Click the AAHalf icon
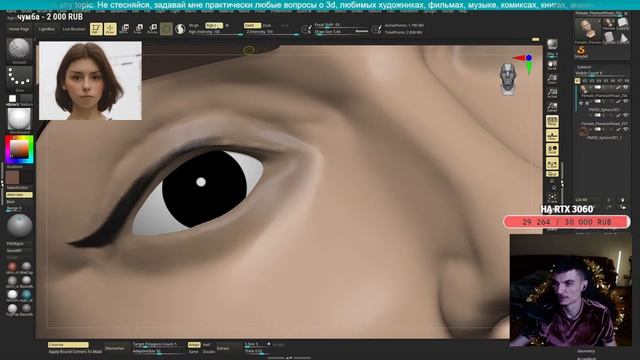 [552, 107]
